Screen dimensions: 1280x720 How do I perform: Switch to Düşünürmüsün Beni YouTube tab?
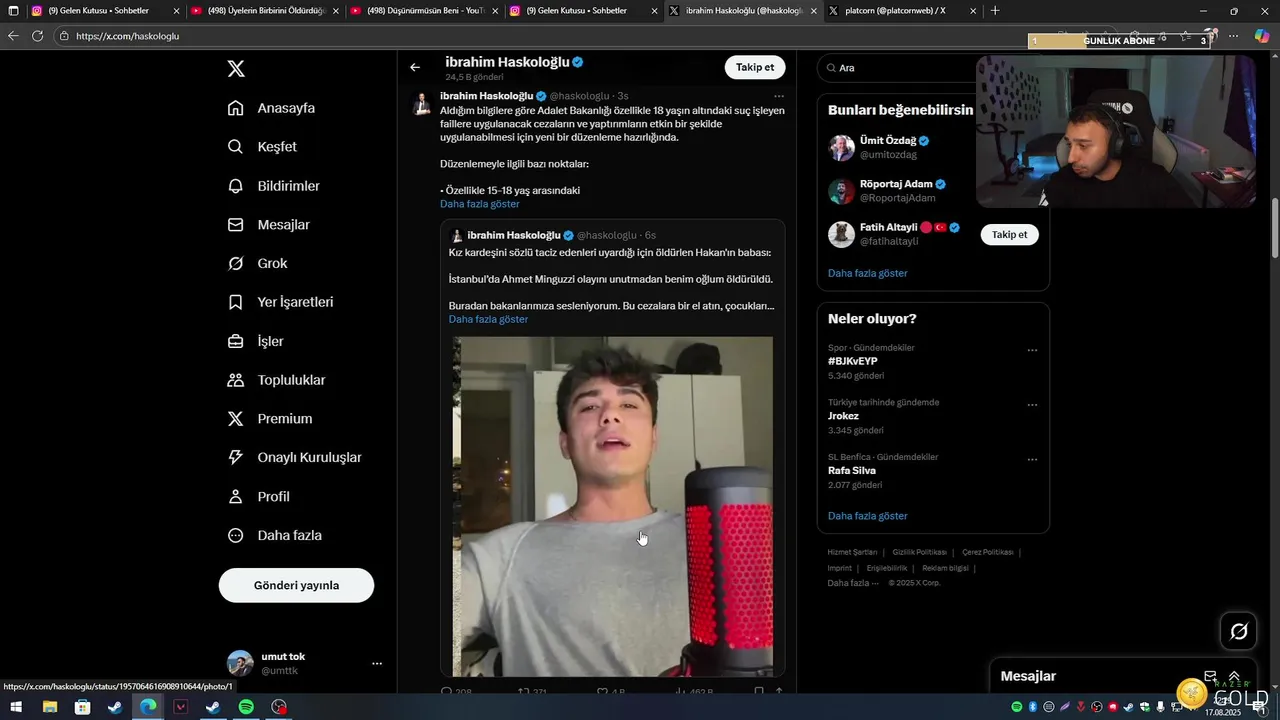[x=424, y=11]
